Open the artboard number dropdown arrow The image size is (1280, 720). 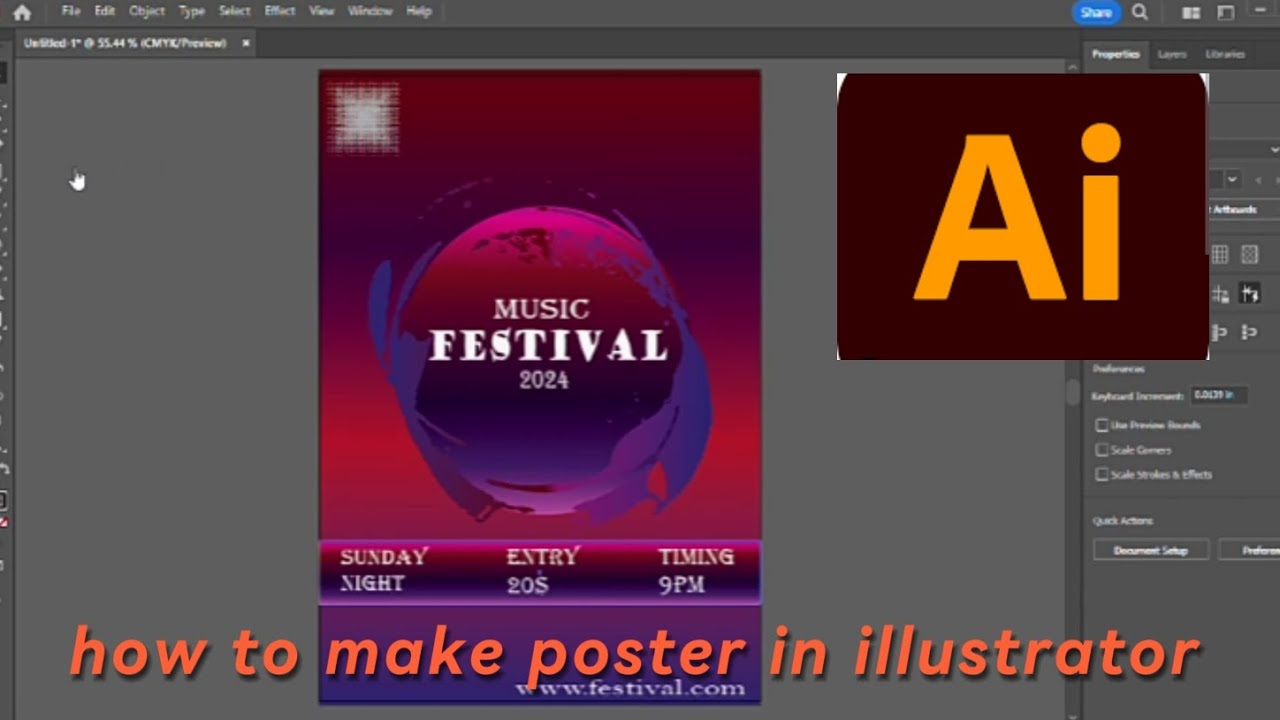pos(1232,179)
